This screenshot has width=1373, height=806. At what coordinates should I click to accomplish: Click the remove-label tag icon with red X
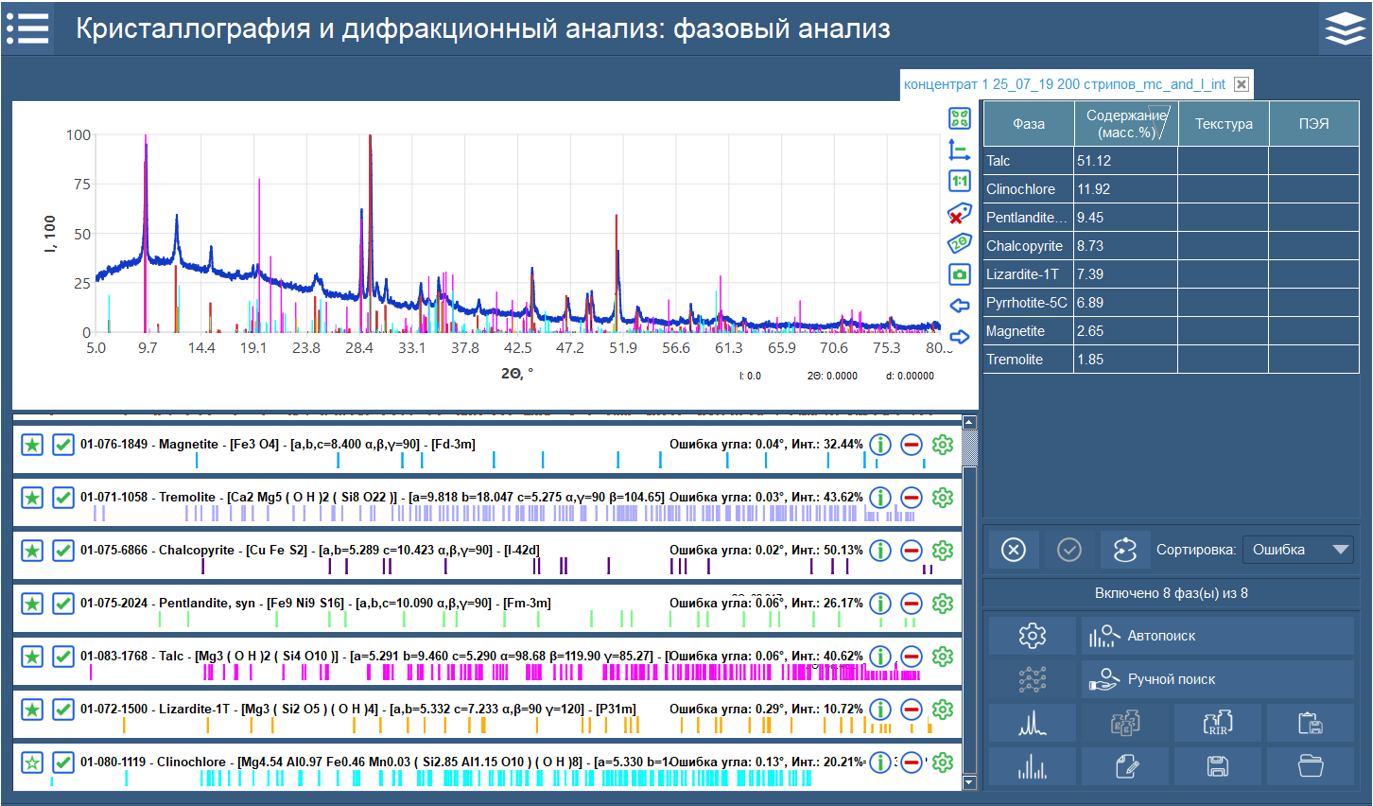tap(959, 211)
